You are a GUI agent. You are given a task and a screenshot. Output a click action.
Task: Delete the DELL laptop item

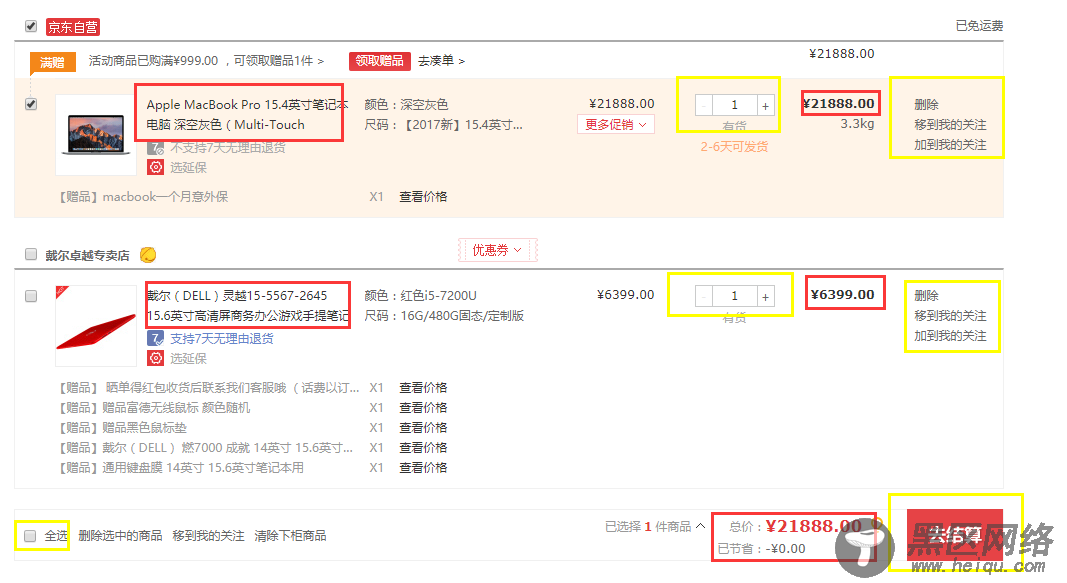coord(926,296)
